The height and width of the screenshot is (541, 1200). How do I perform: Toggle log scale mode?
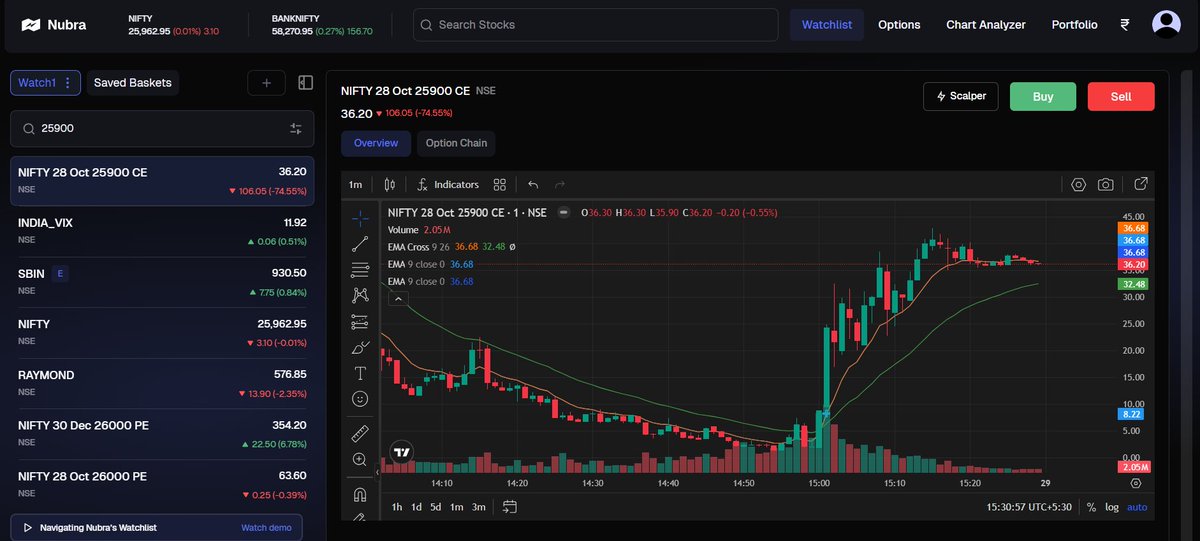point(1112,507)
